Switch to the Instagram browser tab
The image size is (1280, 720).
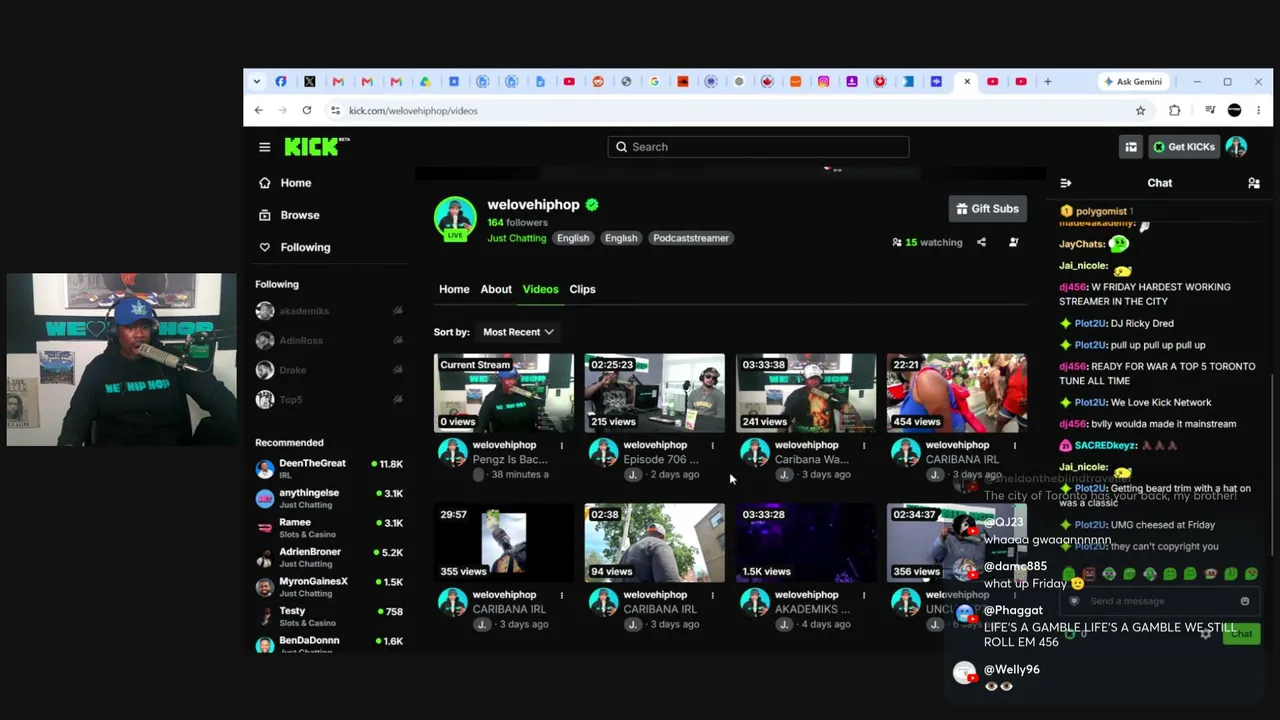pos(824,82)
